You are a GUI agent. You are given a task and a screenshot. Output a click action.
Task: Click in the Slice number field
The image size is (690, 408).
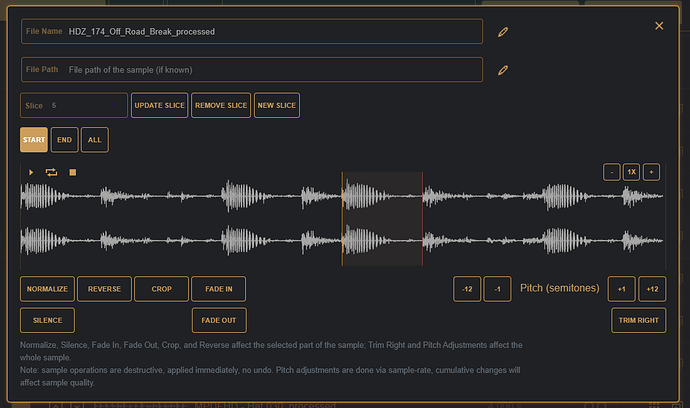point(85,105)
